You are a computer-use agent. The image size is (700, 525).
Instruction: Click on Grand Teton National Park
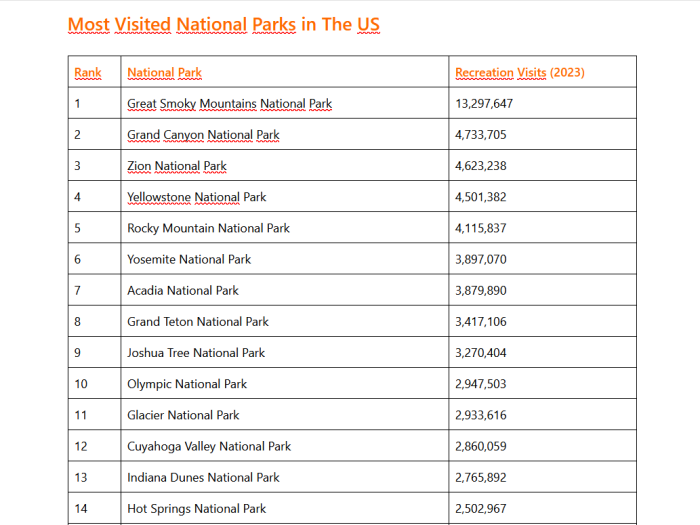198,322
